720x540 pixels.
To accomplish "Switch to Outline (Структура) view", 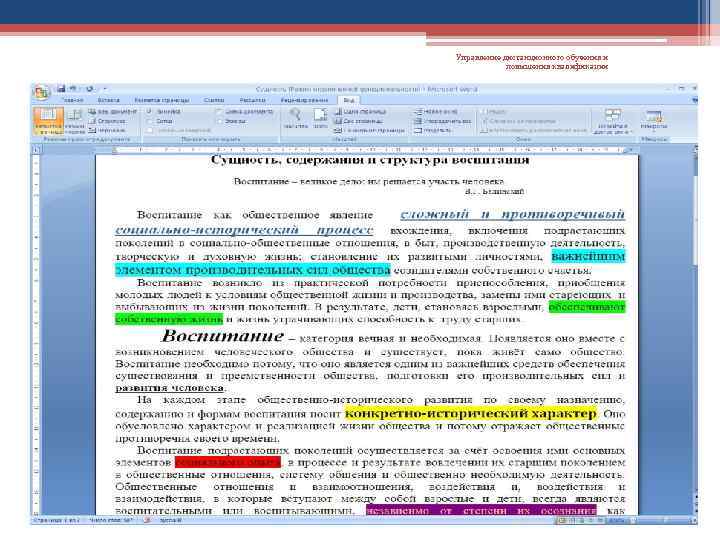I will click(107, 121).
